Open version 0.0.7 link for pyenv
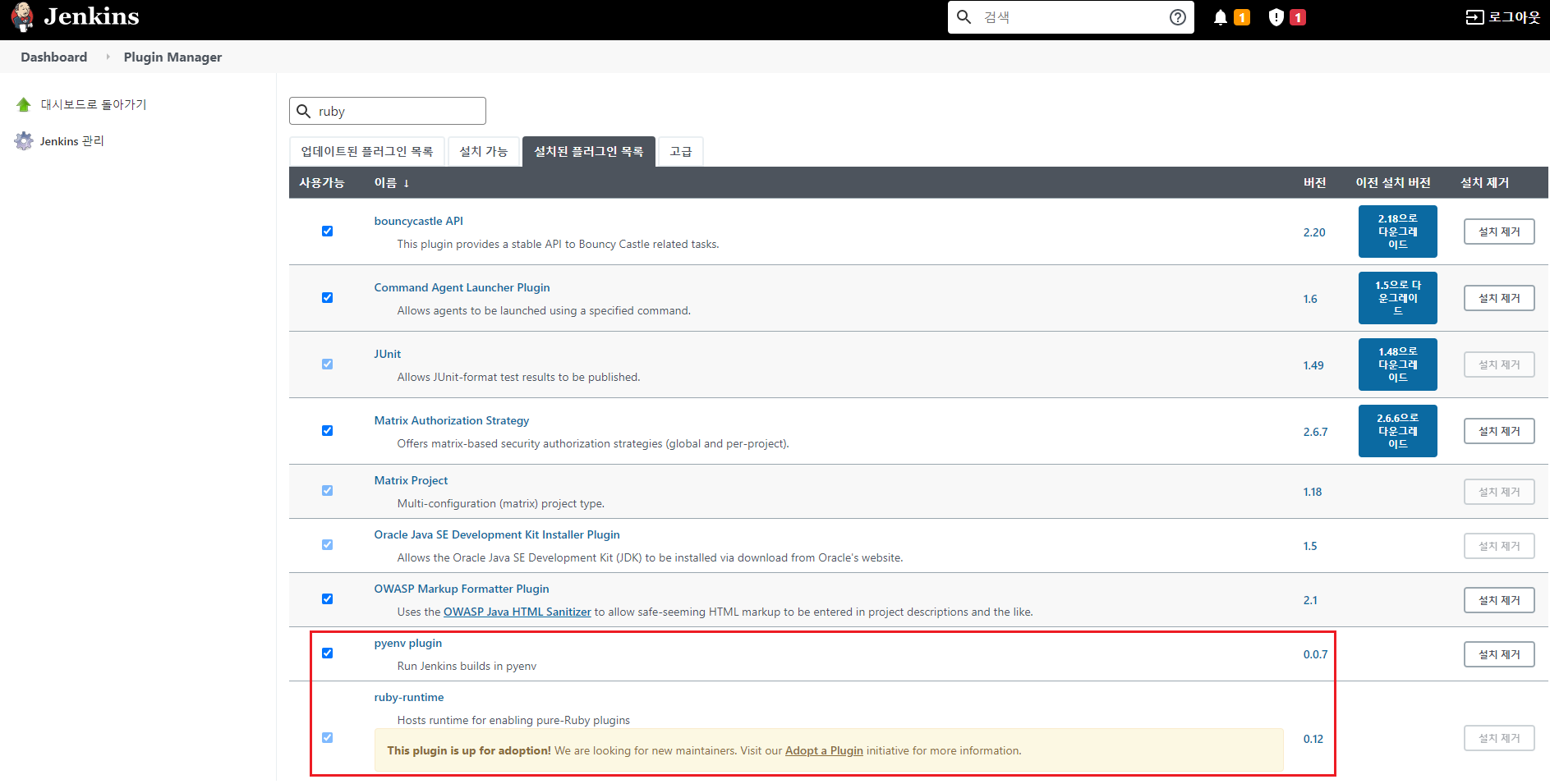 pos(1315,654)
